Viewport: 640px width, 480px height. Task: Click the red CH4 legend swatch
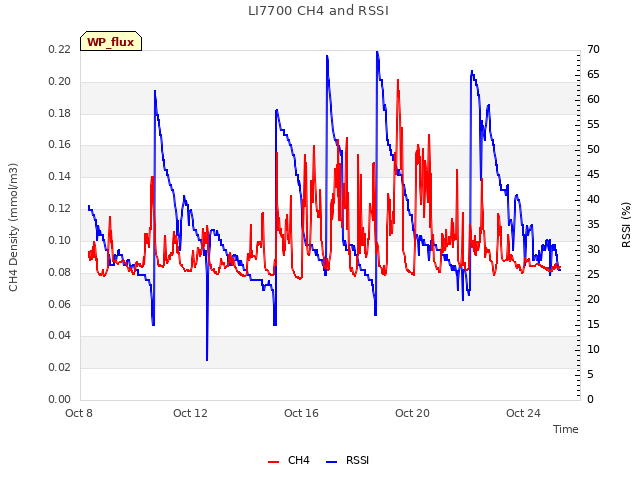pos(273,462)
